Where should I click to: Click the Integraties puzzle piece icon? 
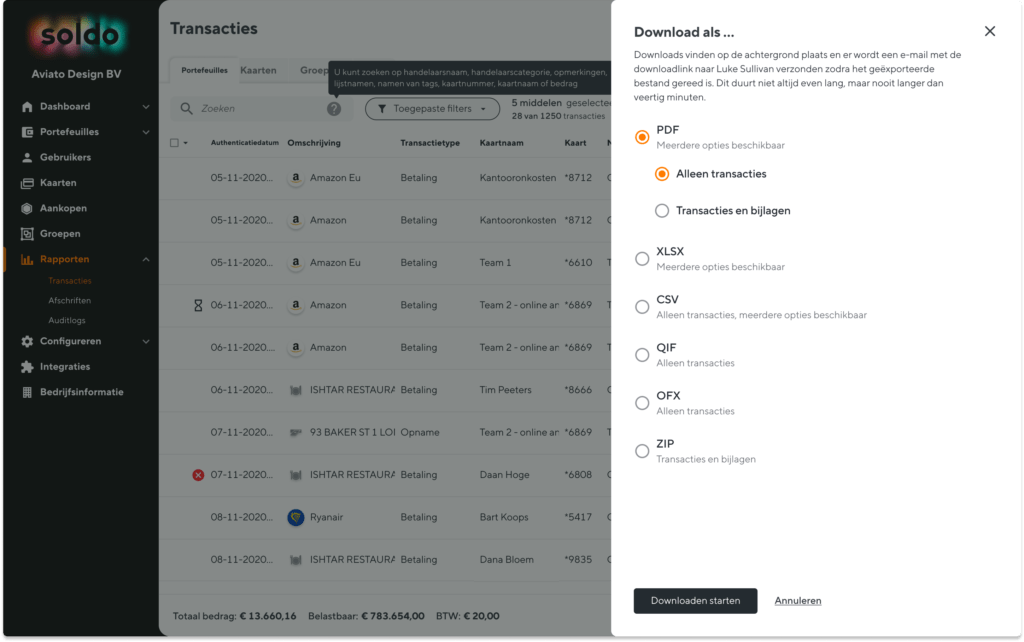(x=27, y=367)
